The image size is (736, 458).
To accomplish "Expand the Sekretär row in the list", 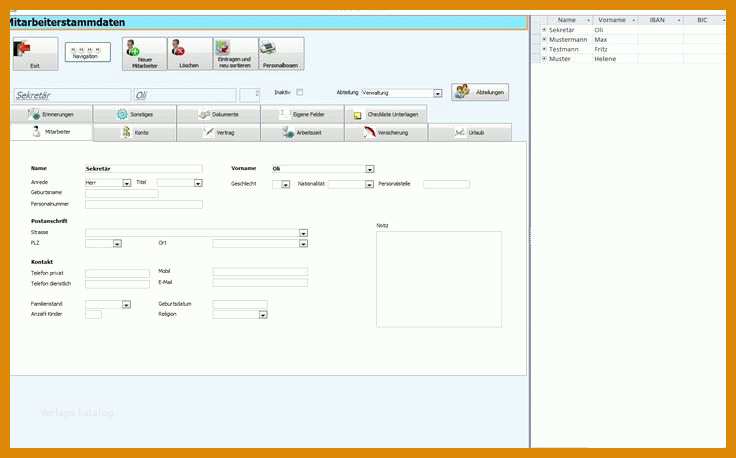I will coord(544,30).
